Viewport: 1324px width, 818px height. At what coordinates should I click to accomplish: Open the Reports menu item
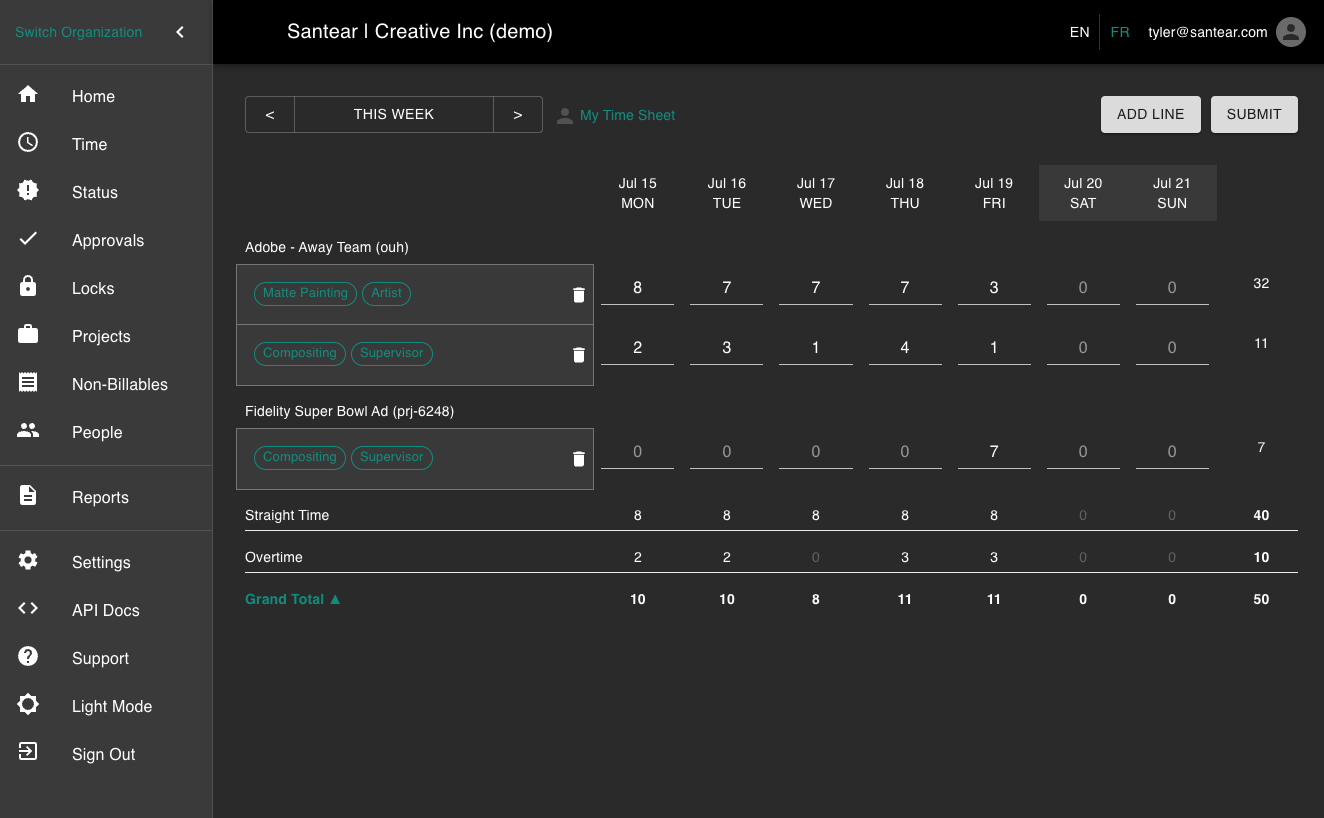106,497
